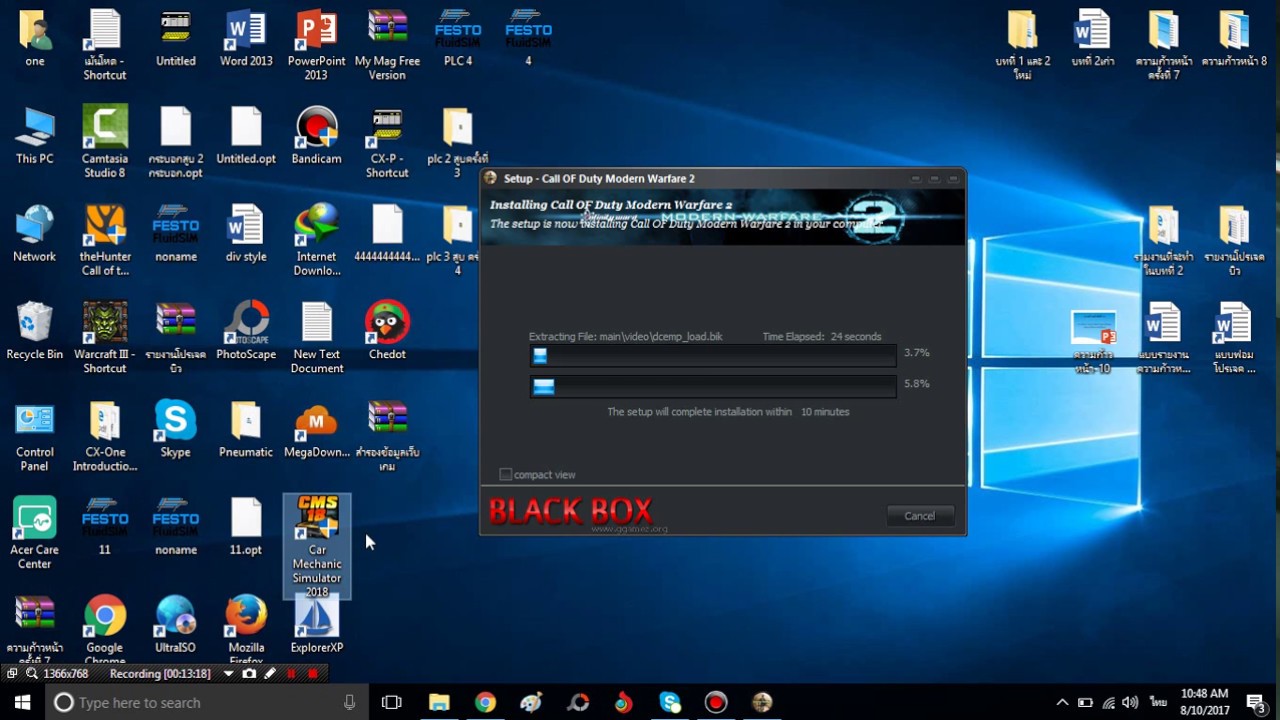The width and height of the screenshot is (1280, 720).
Task: Click the lower overall progress bar
Action: tap(713, 386)
